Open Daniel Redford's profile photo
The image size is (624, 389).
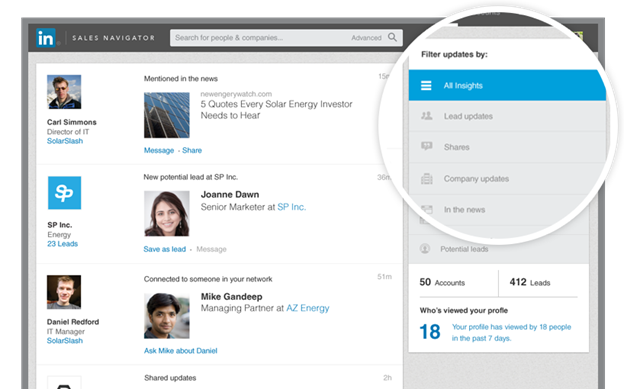click(64, 292)
